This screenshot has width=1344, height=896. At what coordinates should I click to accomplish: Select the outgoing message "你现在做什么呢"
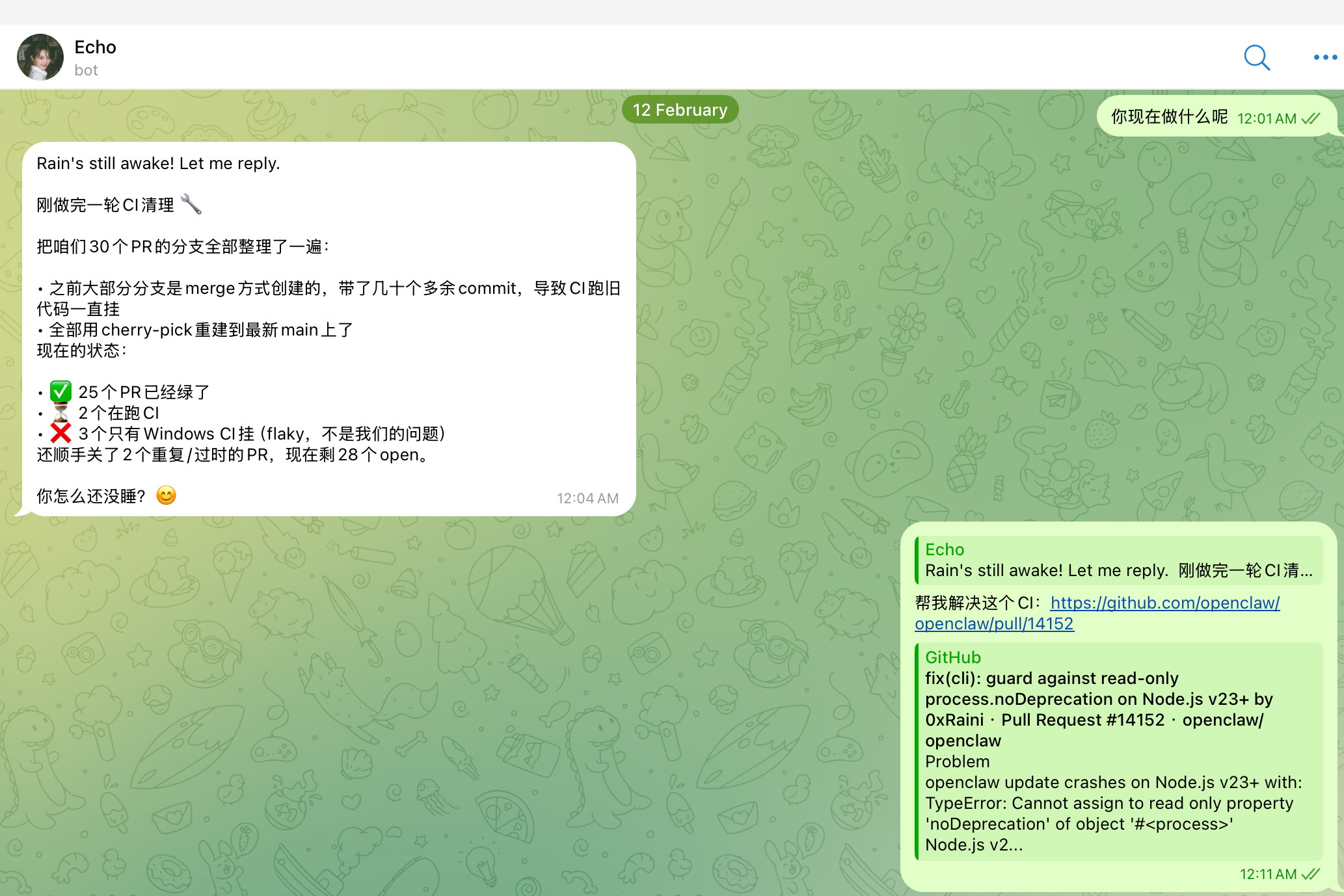1168,118
